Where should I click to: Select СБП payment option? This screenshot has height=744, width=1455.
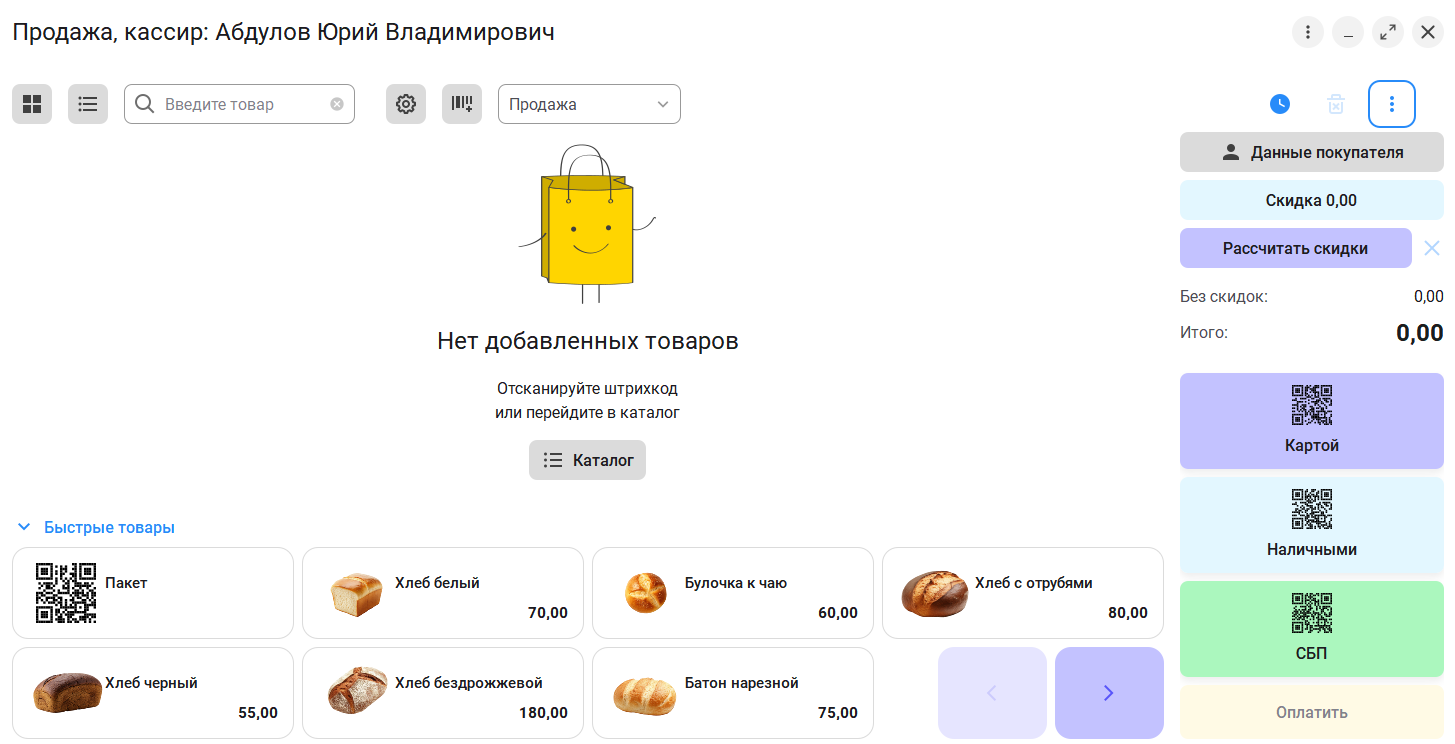pyautogui.click(x=1311, y=629)
